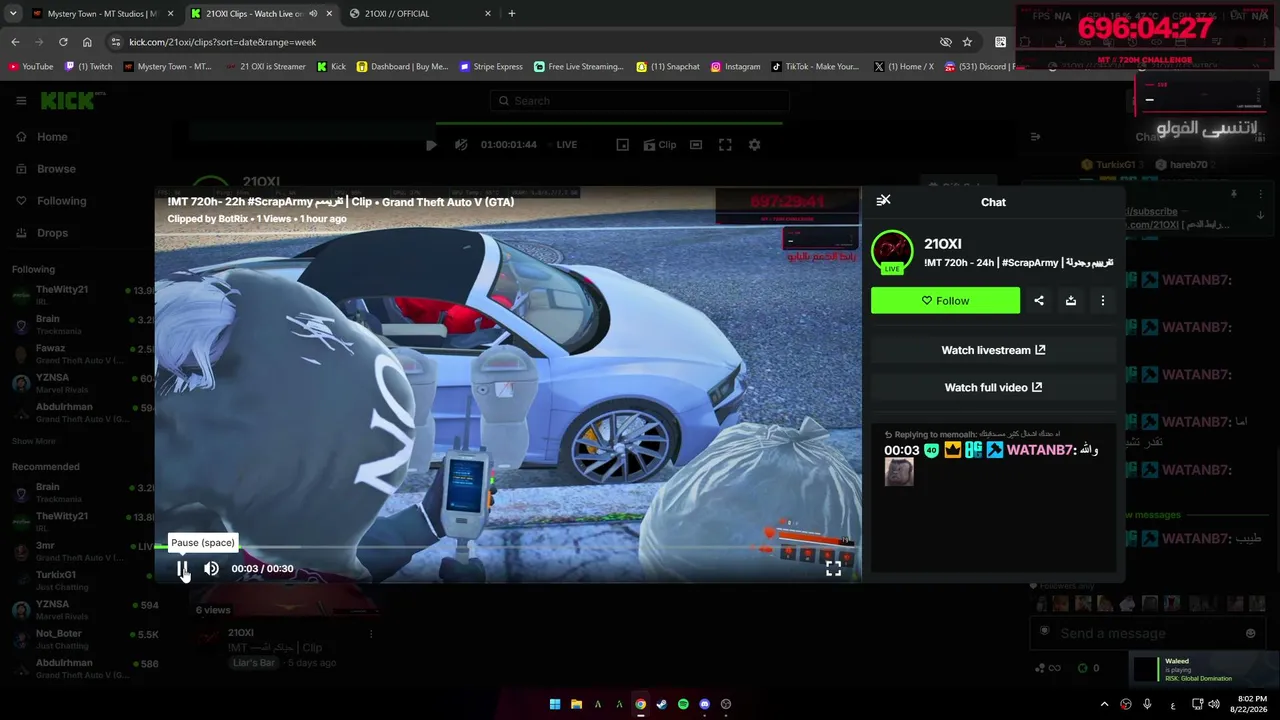Screen dimensions: 1280x720
Task: Open Google Chrome from taskbar
Action: pyautogui.click(x=641, y=704)
